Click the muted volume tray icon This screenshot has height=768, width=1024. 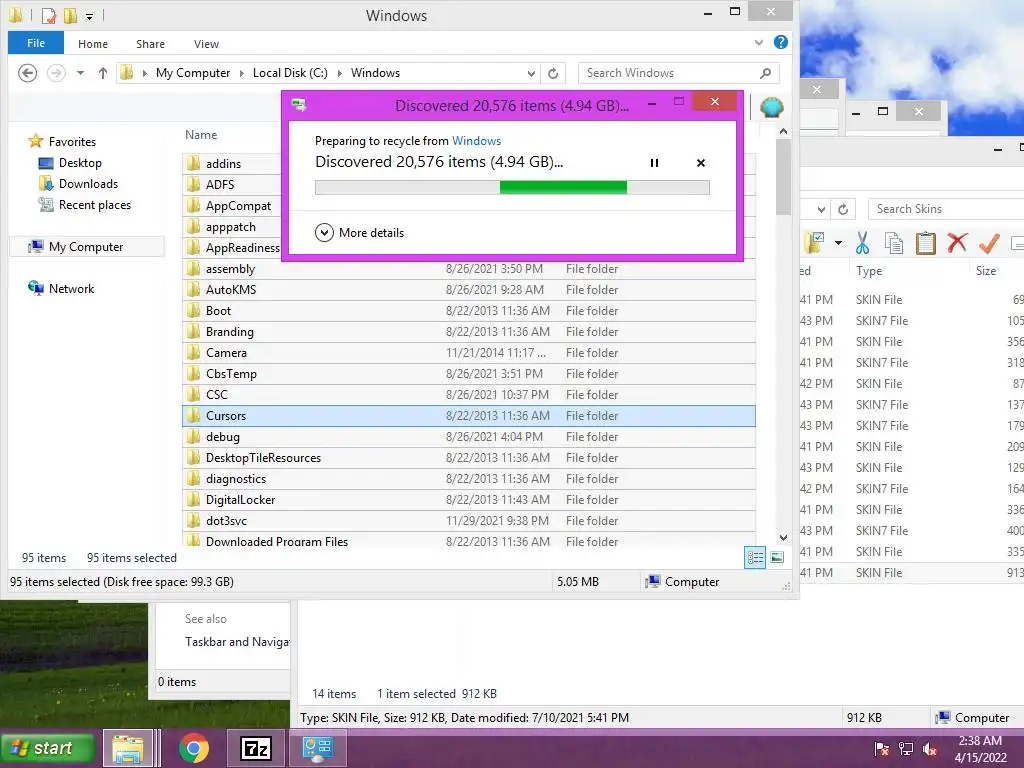(930, 748)
